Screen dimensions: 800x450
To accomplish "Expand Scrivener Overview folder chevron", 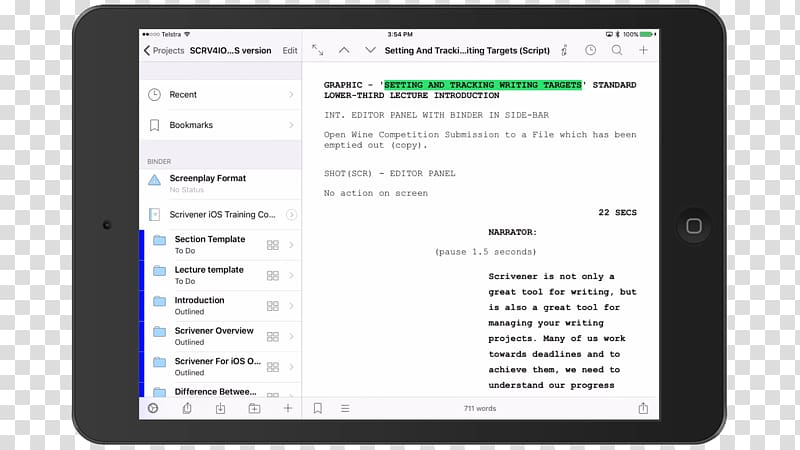I will (291, 336).
